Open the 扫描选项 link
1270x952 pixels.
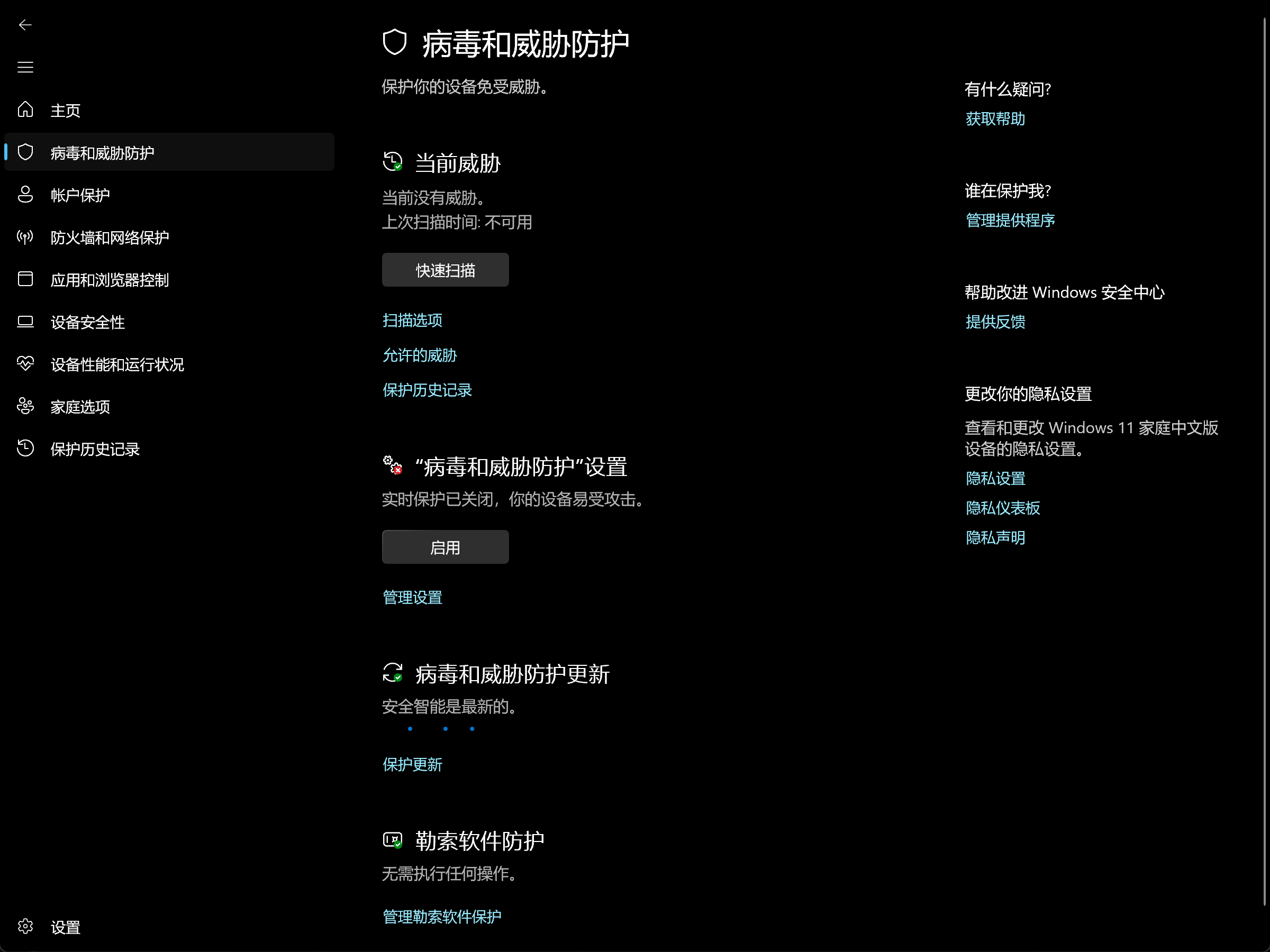(412, 320)
